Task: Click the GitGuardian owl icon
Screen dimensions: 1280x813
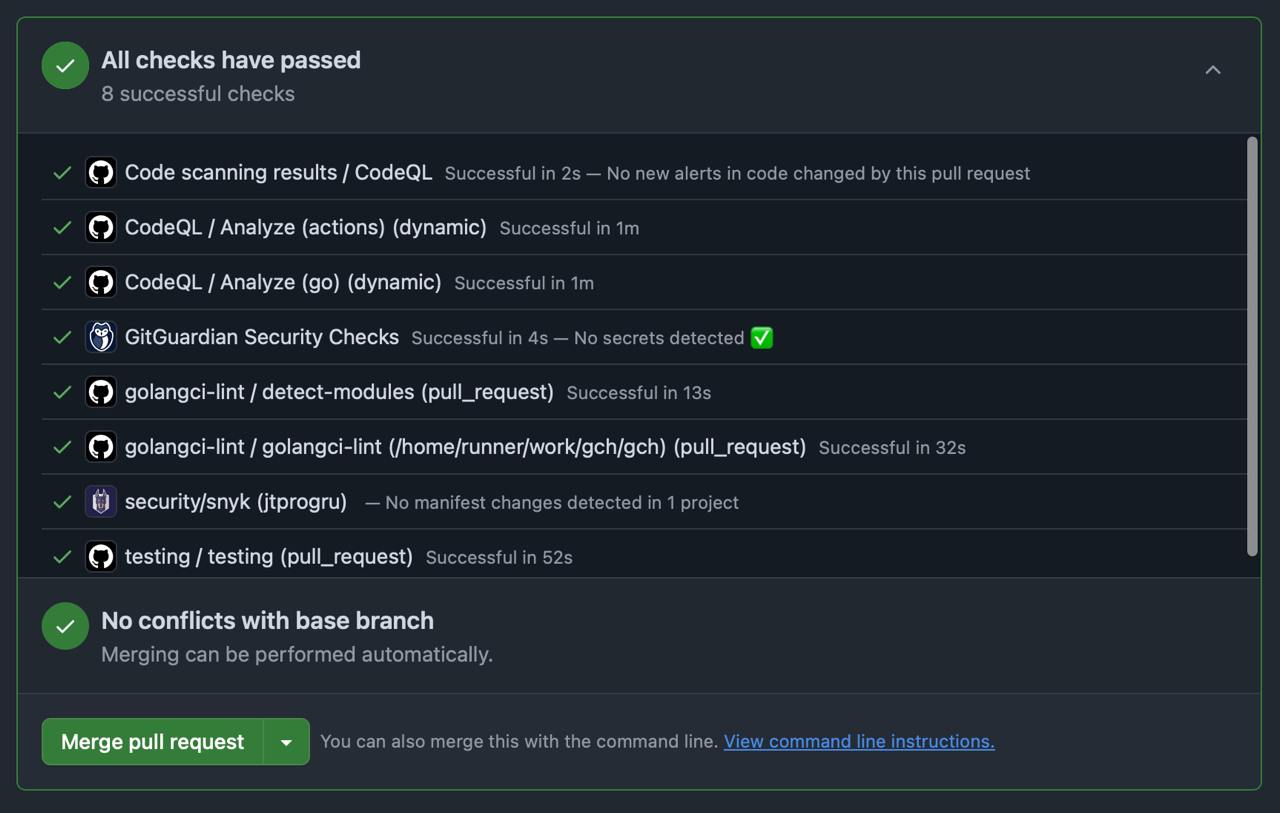Action: (x=100, y=337)
